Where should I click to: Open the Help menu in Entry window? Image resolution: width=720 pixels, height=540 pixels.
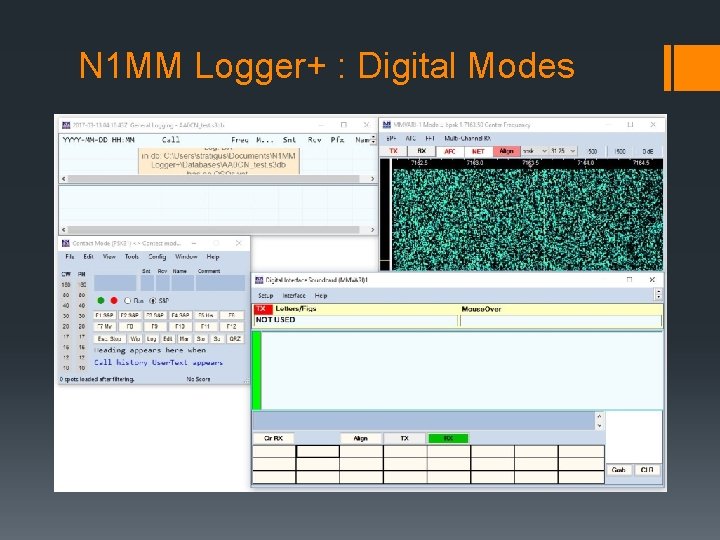[213, 257]
